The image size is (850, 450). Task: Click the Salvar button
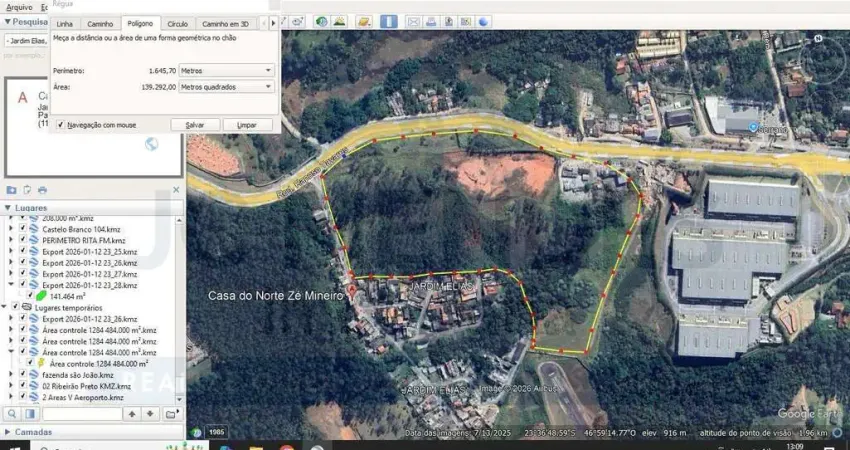pyautogui.click(x=195, y=125)
